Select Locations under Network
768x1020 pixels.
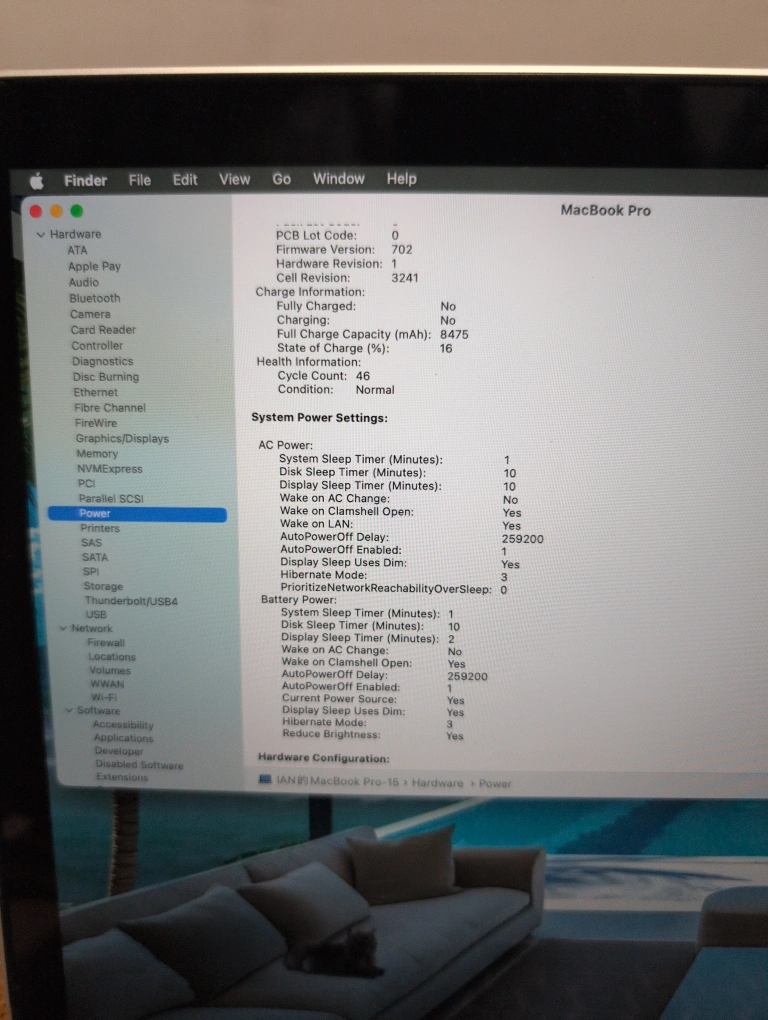[112, 656]
